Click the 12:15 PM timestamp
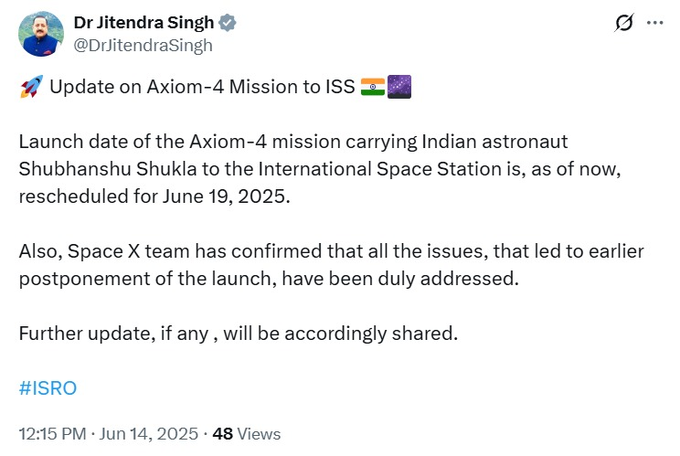The image size is (680, 456). click(x=52, y=434)
